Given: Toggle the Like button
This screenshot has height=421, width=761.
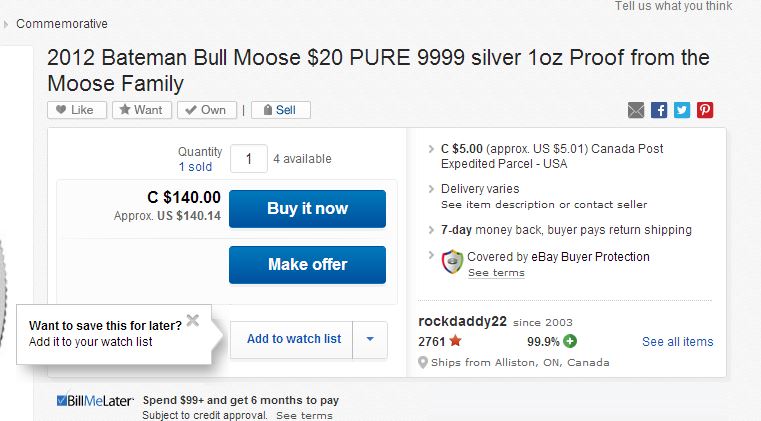Looking at the screenshot, I should [x=77, y=110].
